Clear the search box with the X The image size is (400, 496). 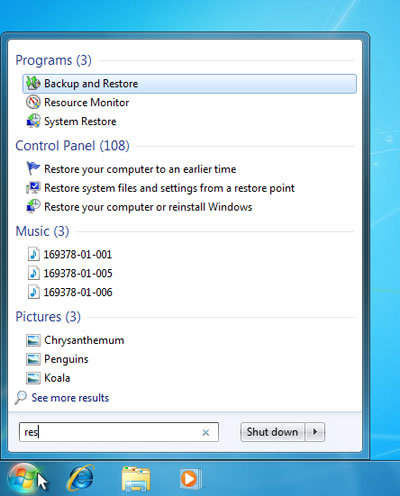tap(206, 433)
